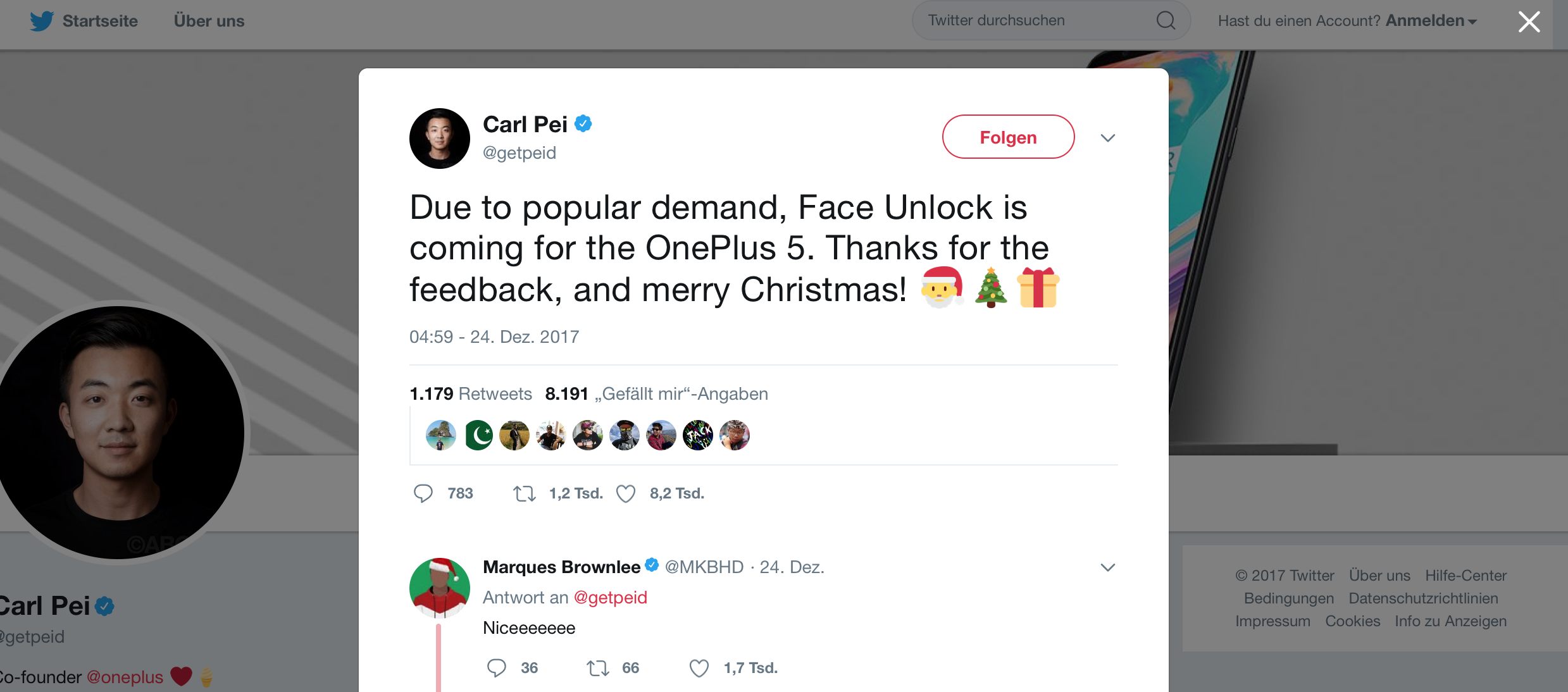Open Über uns in the top navigation
Screen dimensions: 1568x692
pyautogui.click(x=209, y=21)
